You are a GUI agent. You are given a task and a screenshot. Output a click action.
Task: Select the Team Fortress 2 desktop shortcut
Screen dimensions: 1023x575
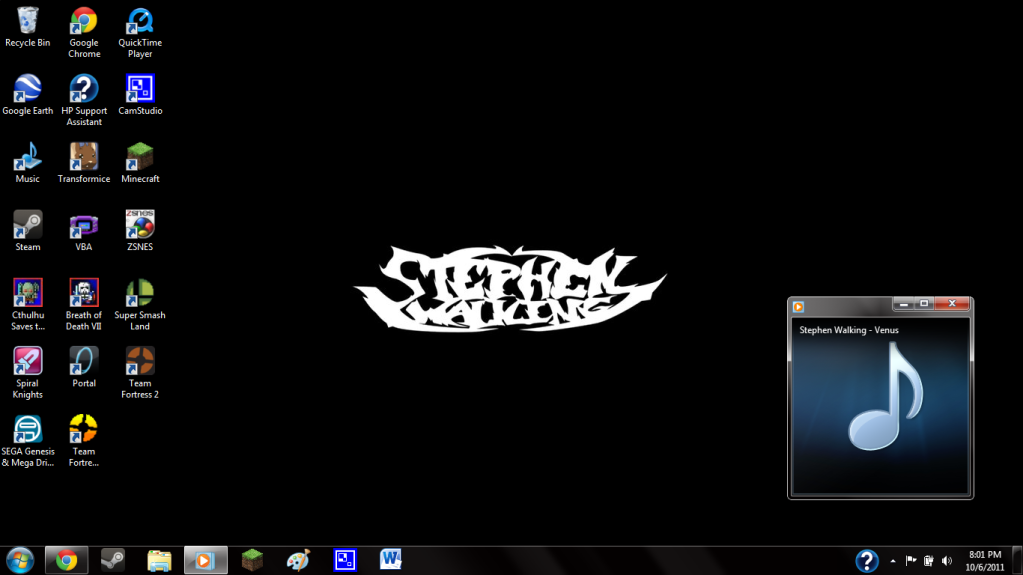(x=140, y=373)
